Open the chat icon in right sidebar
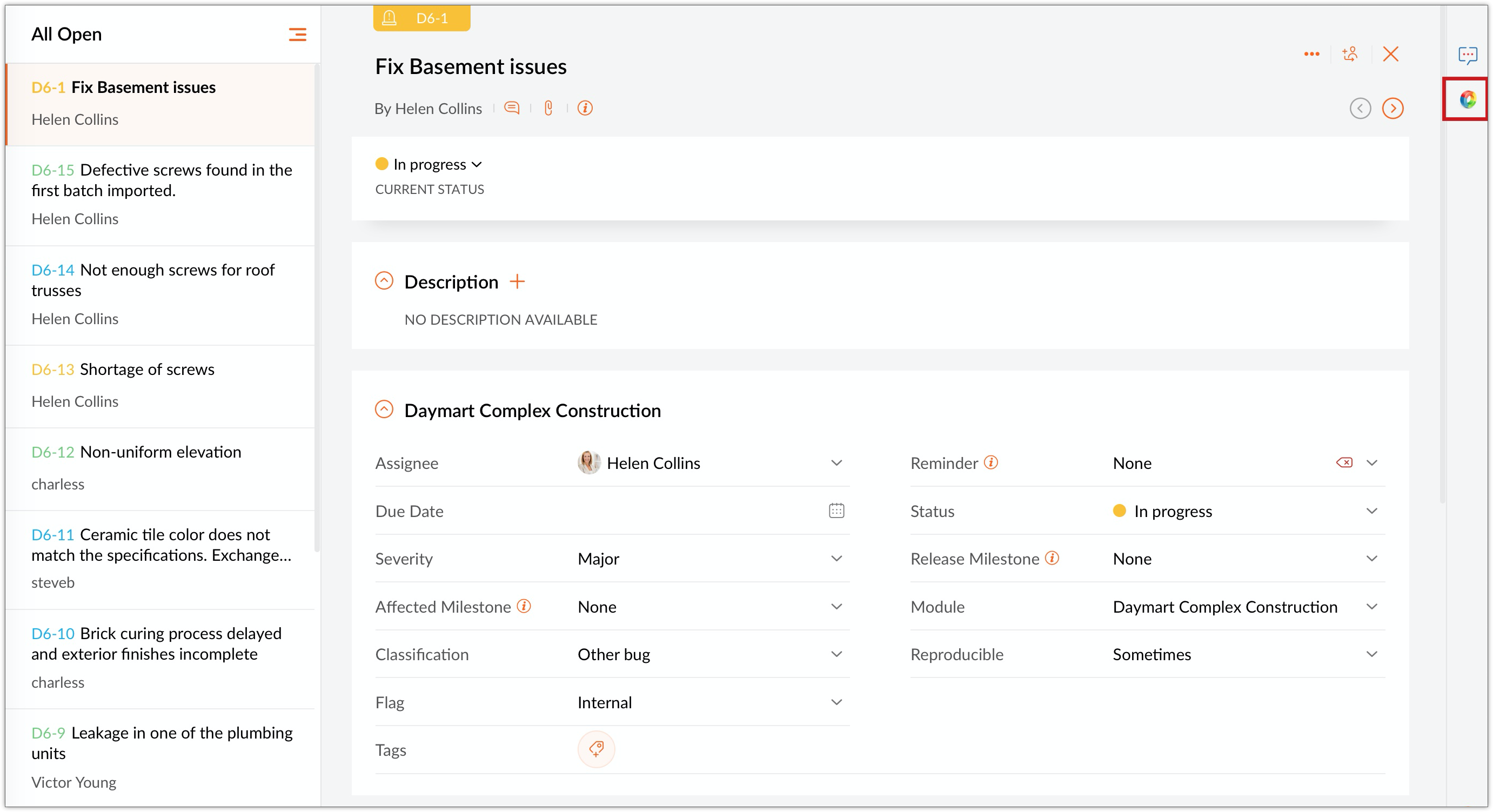The height and width of the screenshot is (812, 1493). click(1468, 55)
